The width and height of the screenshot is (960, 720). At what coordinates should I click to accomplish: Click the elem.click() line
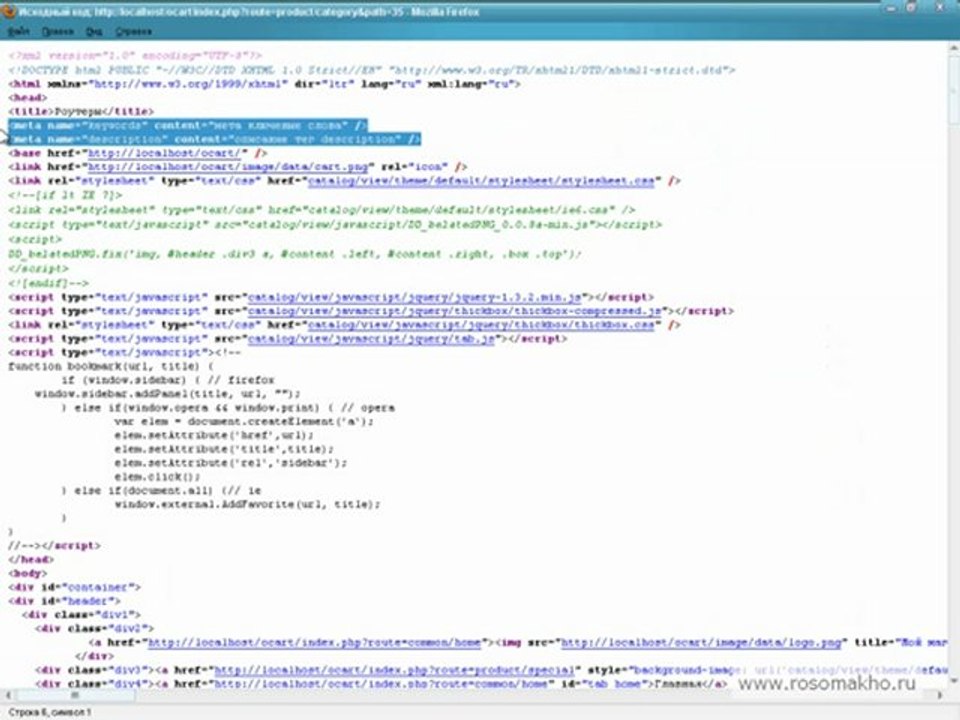tap(157, 477)
